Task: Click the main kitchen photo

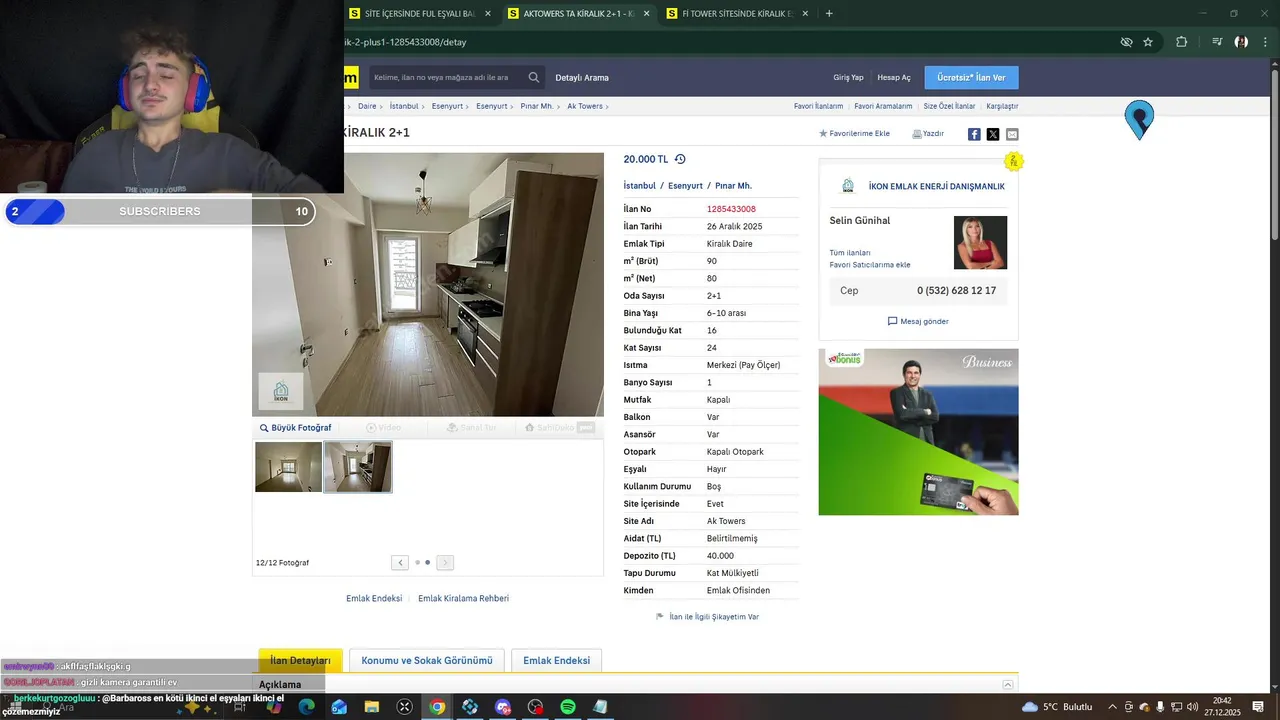Action: pos(428,284)
